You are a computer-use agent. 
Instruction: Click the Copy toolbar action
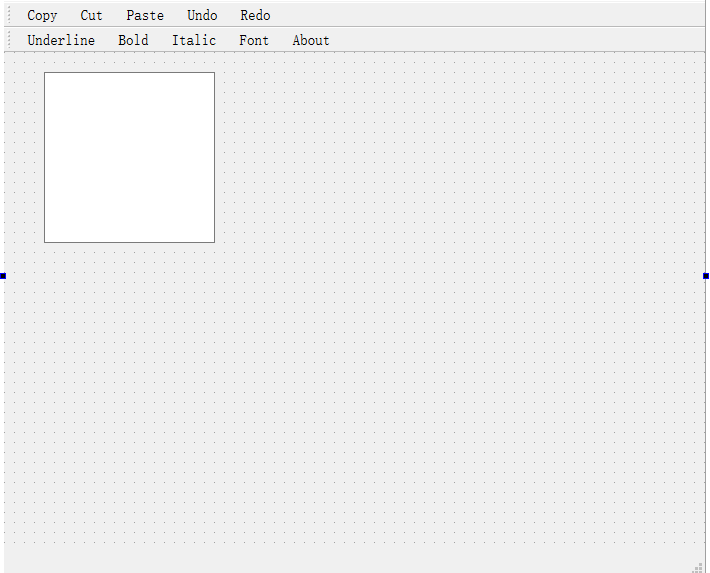(x=42, y=15)
